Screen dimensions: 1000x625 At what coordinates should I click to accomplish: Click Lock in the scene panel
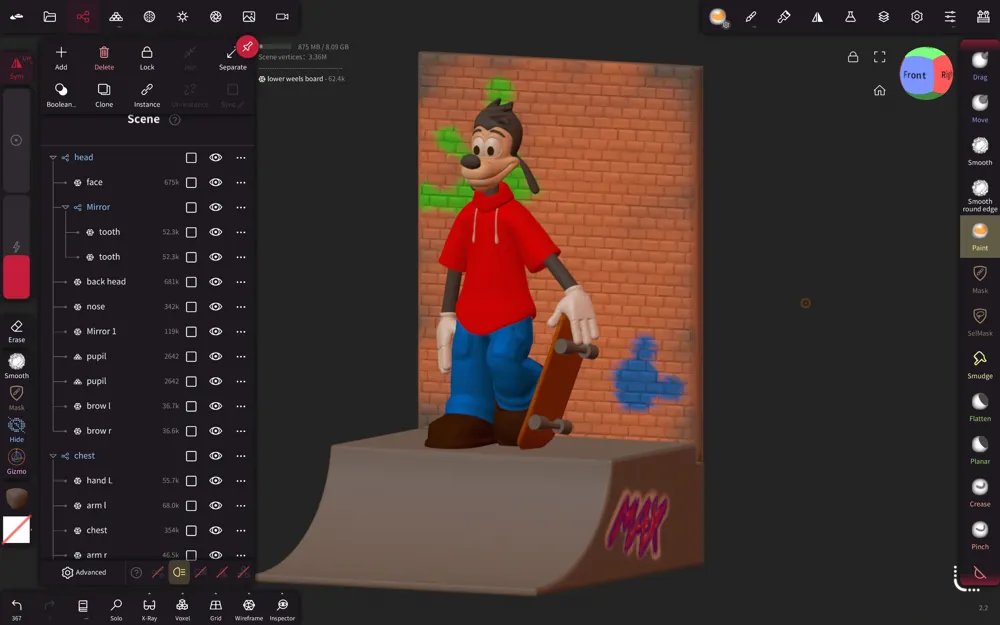point(147,57)
